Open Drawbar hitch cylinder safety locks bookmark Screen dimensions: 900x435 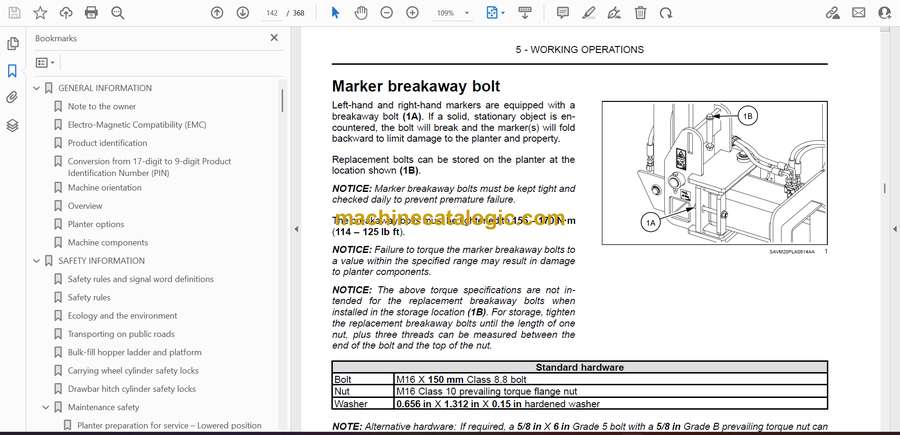pos(132,389)
